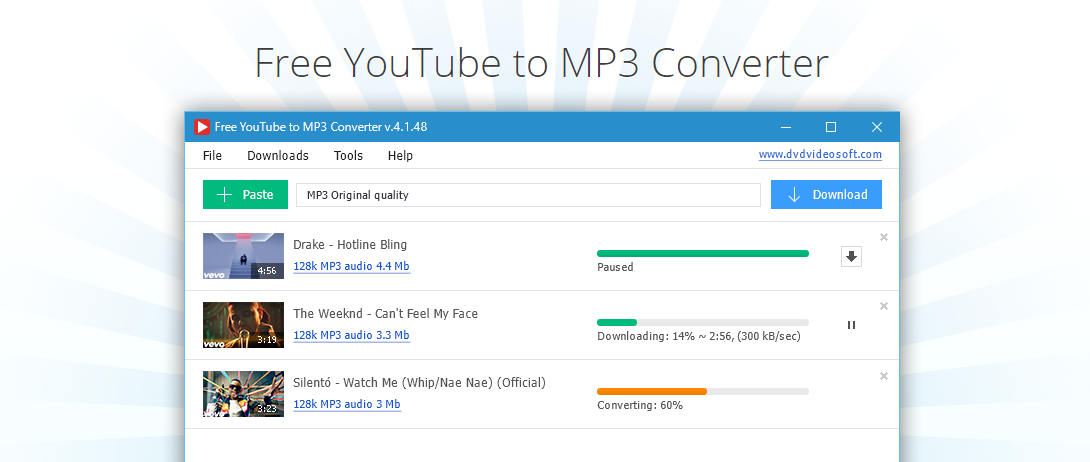This screenshot has width=1090, height=462.
Task: Click the red app logo in title bar
Action: coord(202,126)
